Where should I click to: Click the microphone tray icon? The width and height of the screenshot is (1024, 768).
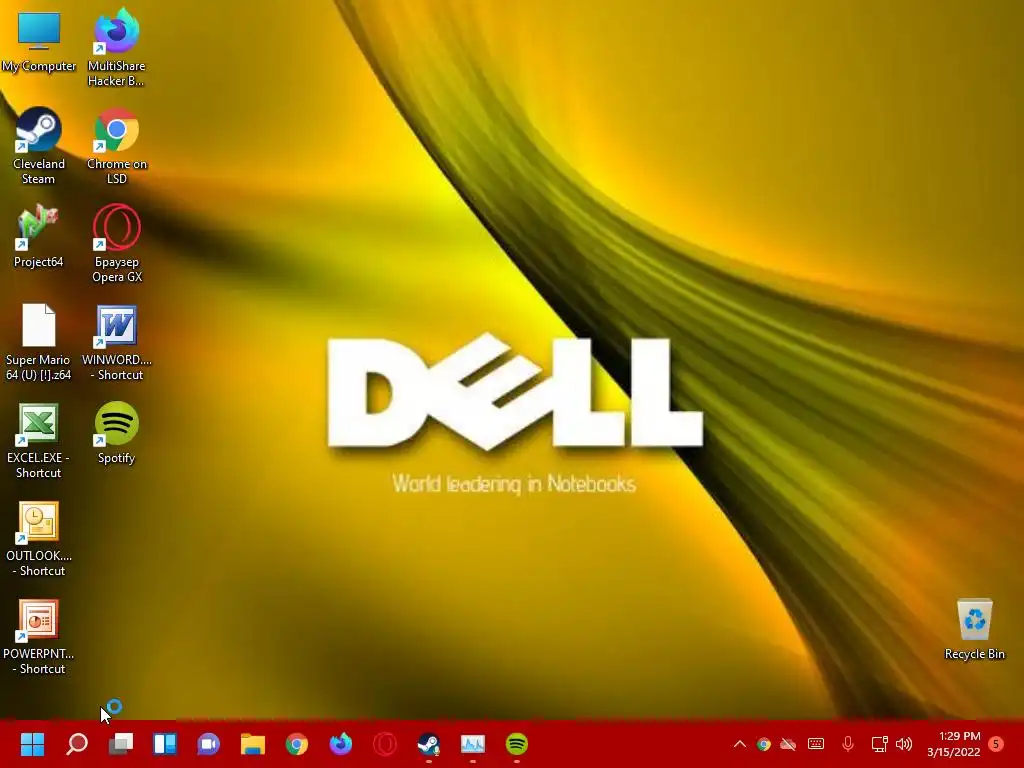point(848,744)
